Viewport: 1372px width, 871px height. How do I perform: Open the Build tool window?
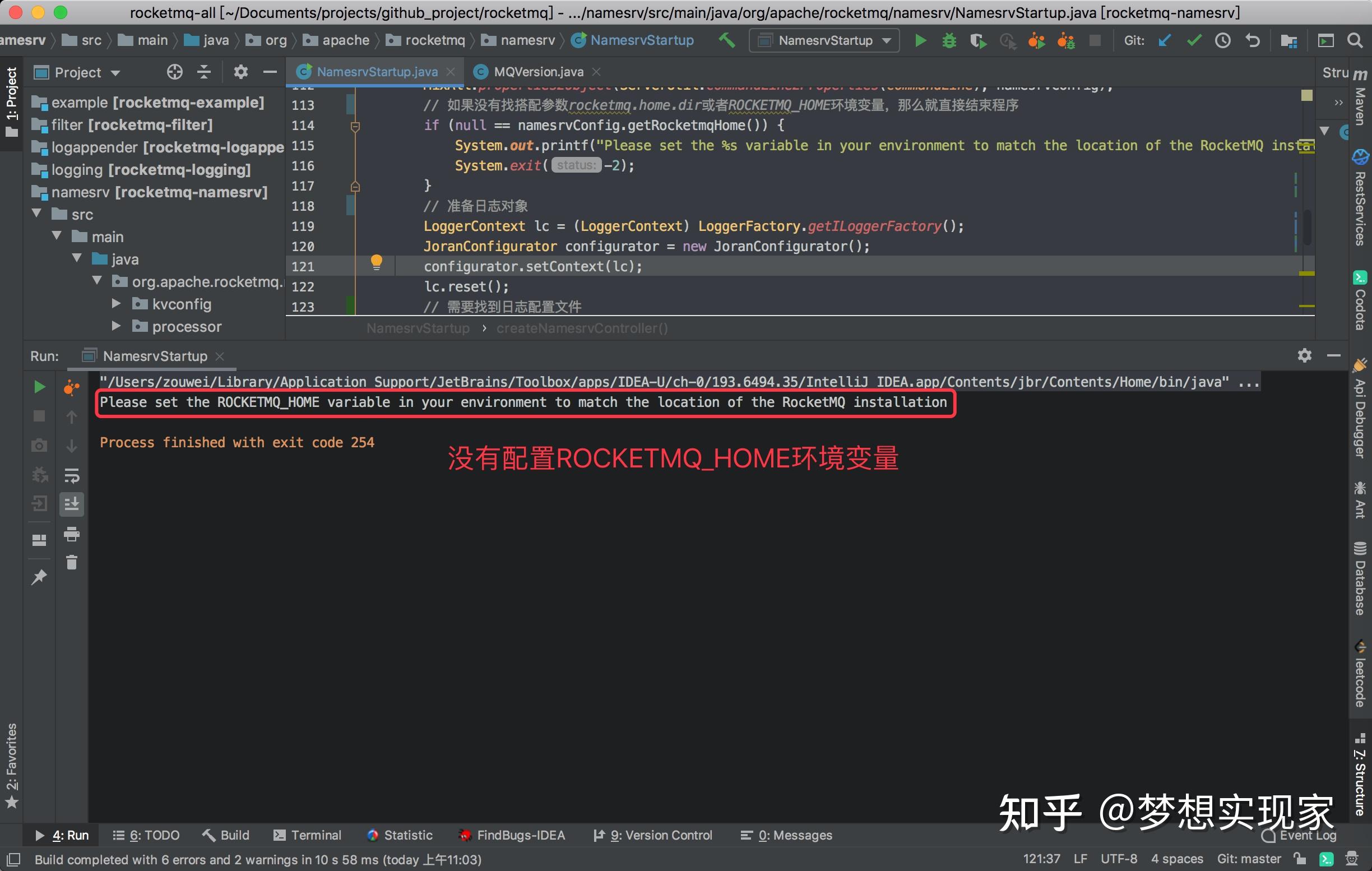pos(226,835)
